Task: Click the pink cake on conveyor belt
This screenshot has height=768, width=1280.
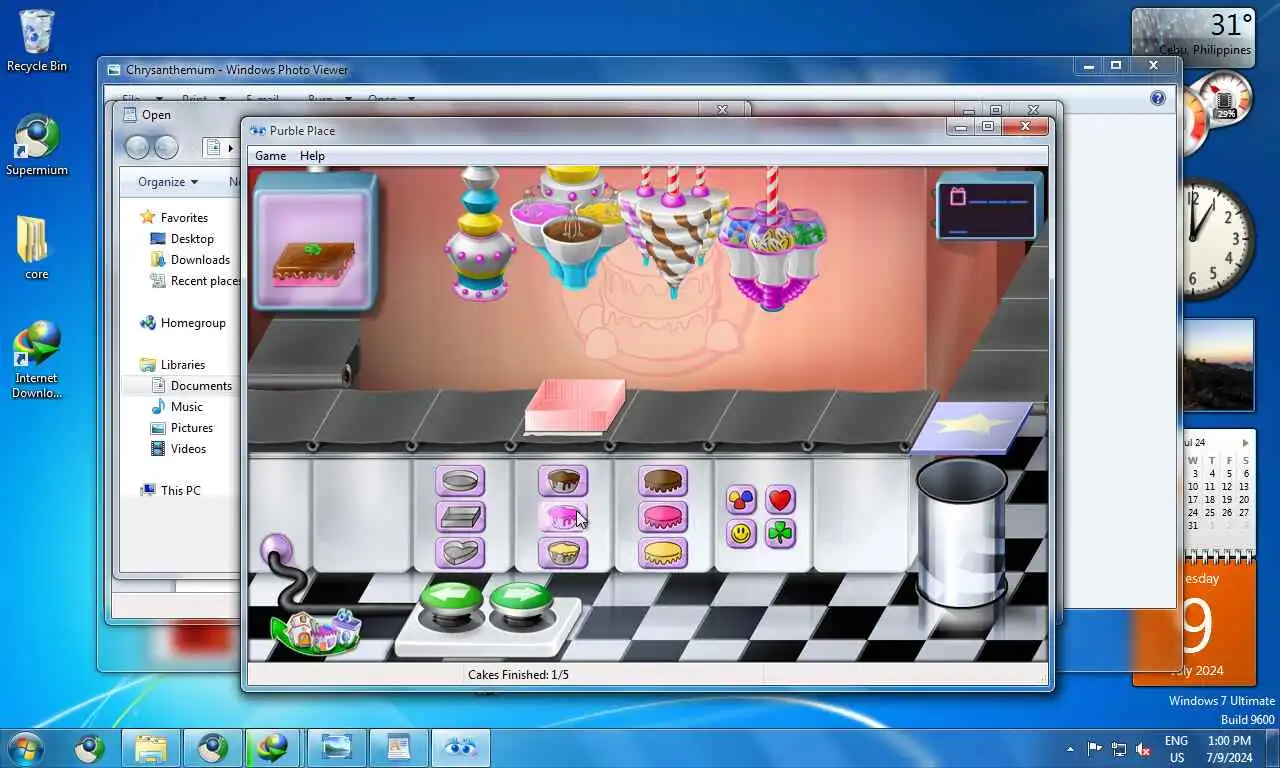Action: point(575,407)
